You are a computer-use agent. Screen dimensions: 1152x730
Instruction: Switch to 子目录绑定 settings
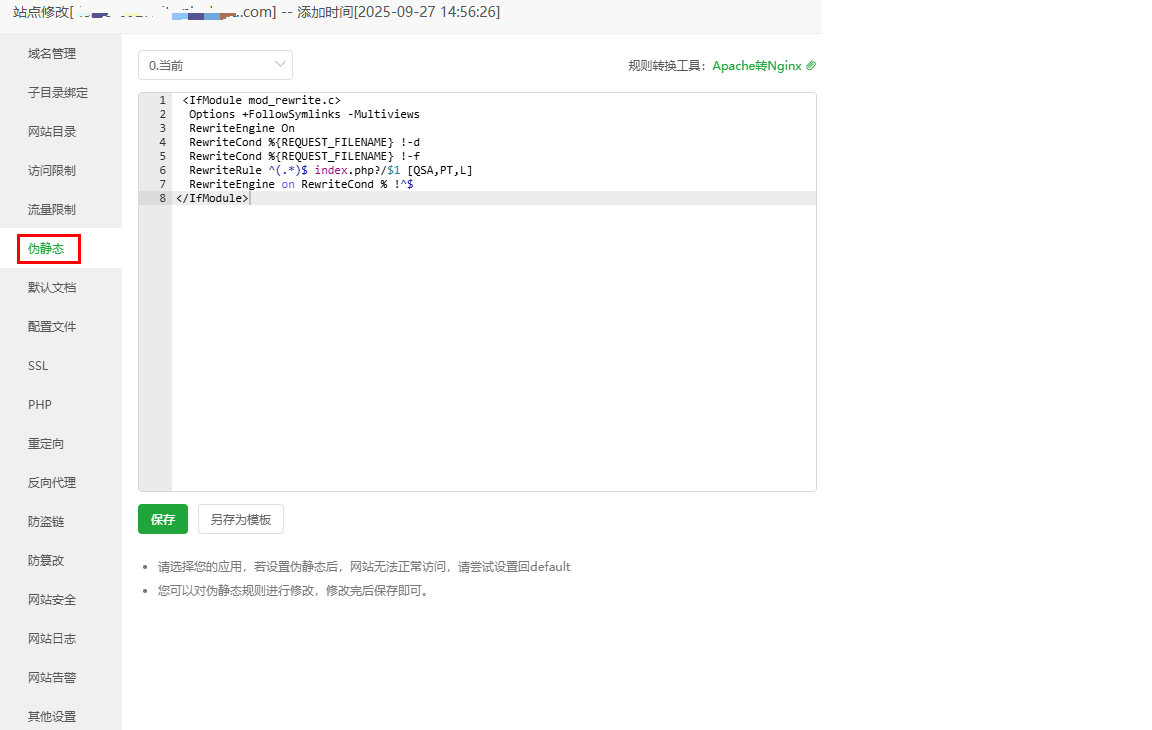[x=58, y=93]
